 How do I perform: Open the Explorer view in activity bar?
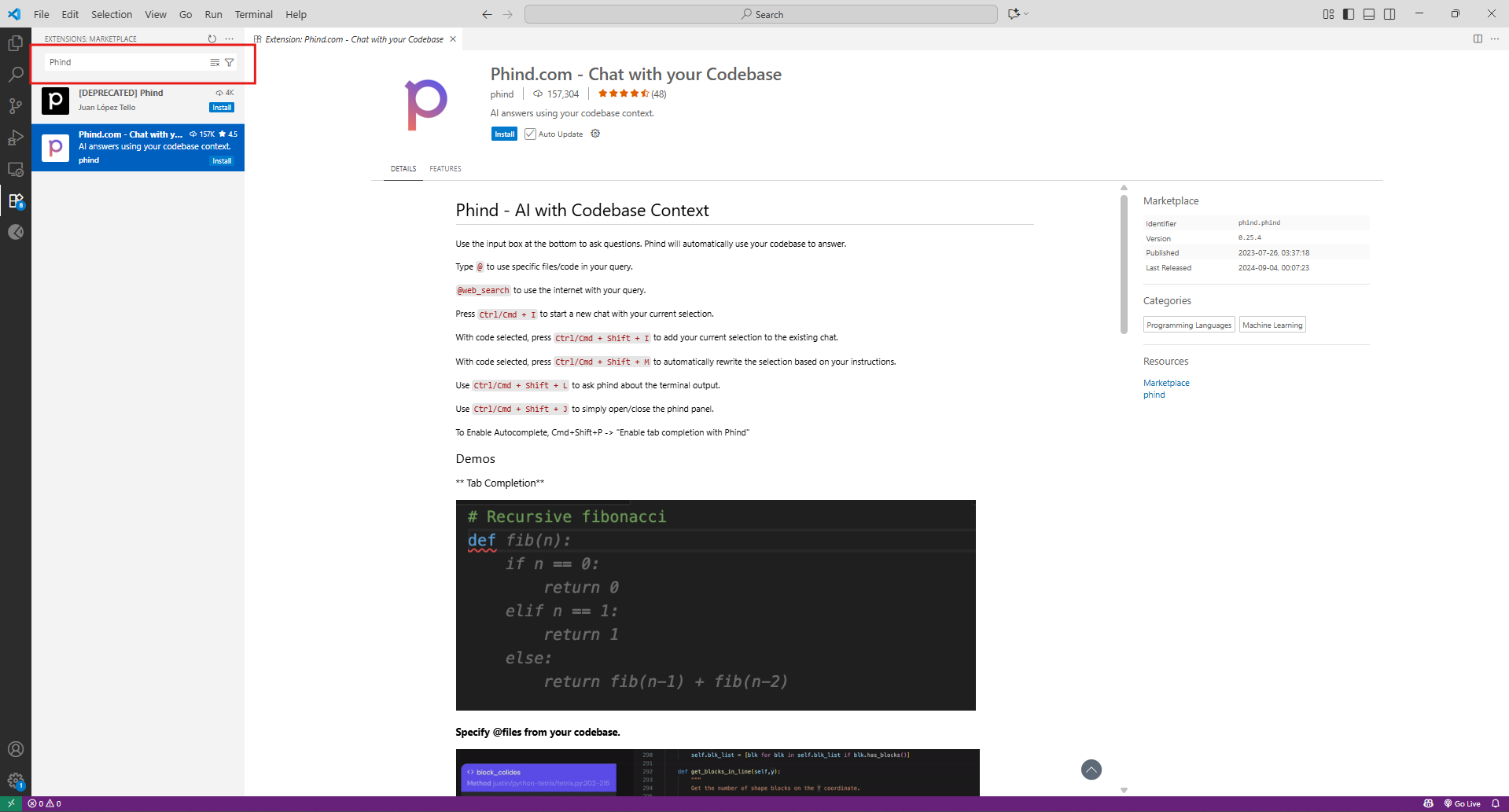coord(15,43)
